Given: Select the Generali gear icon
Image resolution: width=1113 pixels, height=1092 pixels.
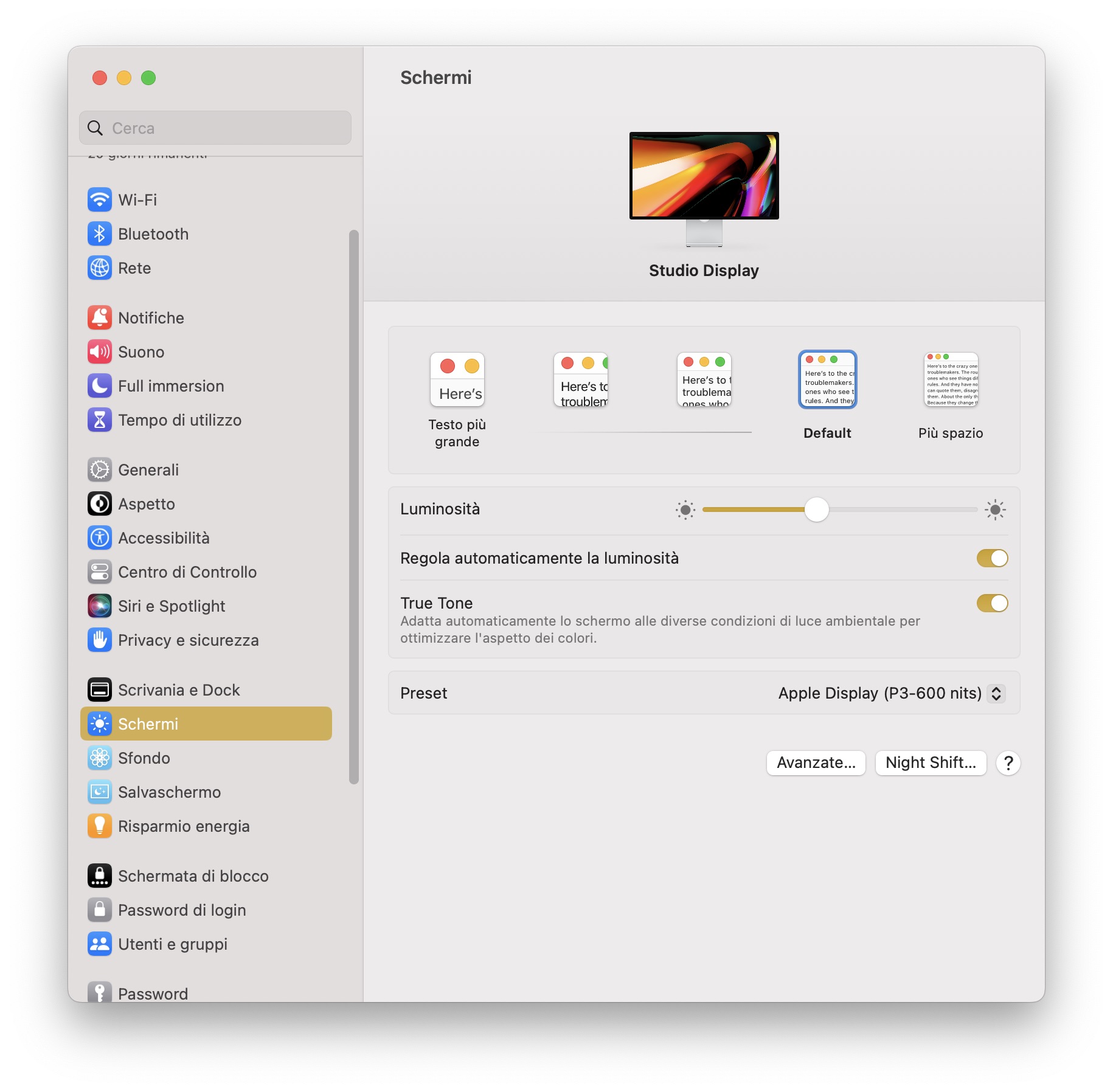Looking at the screenshot, I should [x=99, y=469].
